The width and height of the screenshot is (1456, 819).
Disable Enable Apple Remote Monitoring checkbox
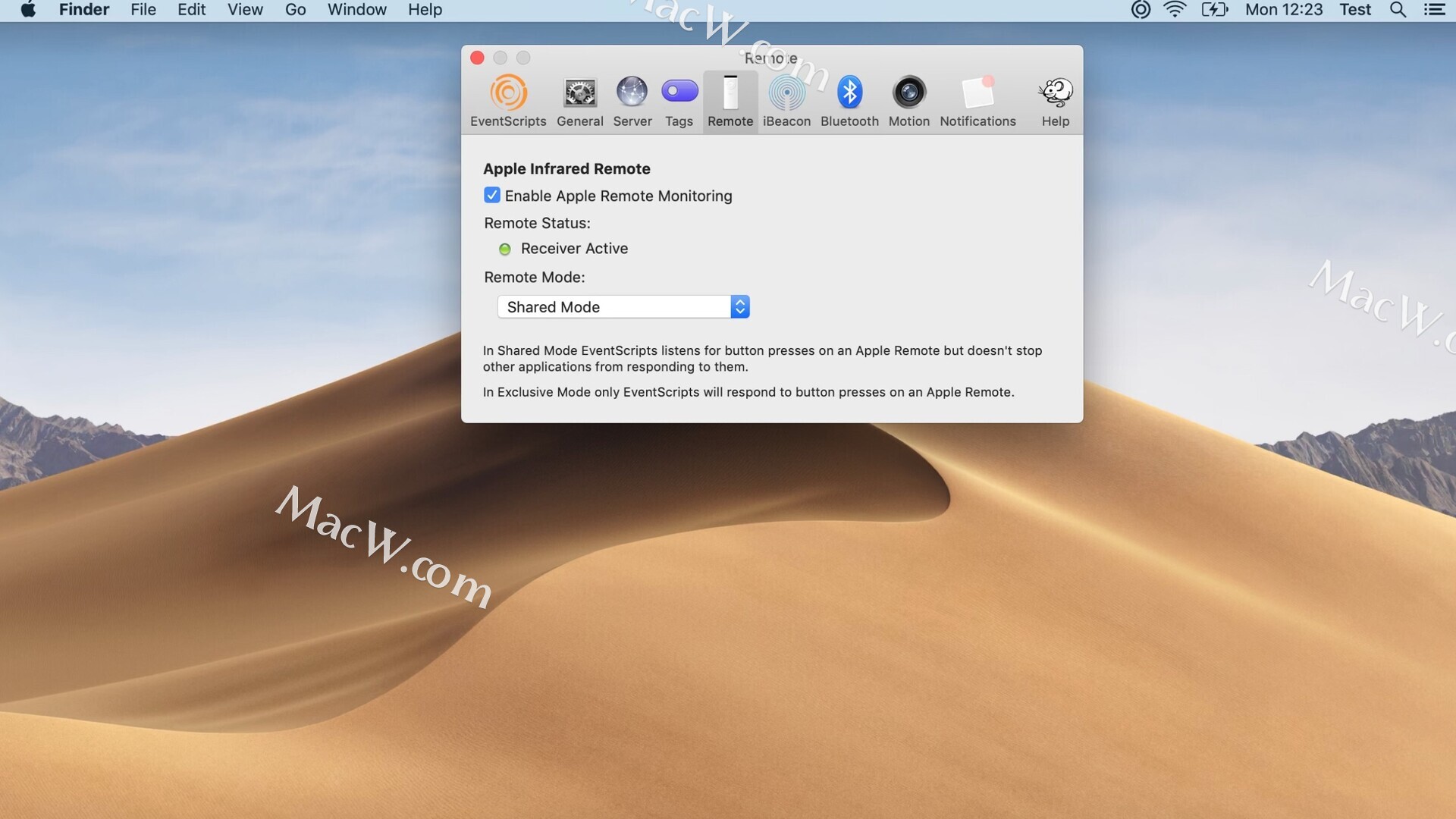492,196
